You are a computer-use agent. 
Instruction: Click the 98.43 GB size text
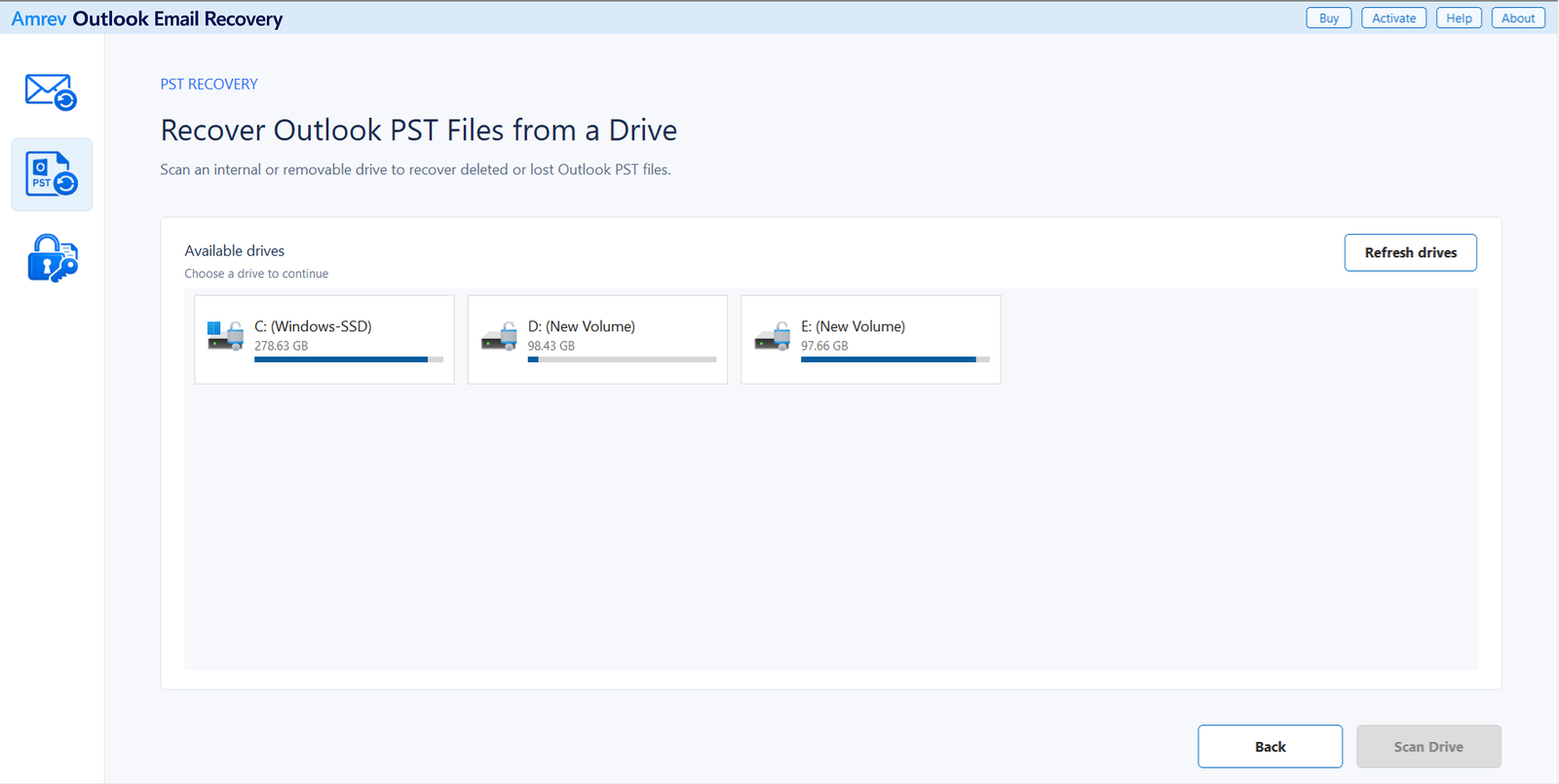[551, 346]
